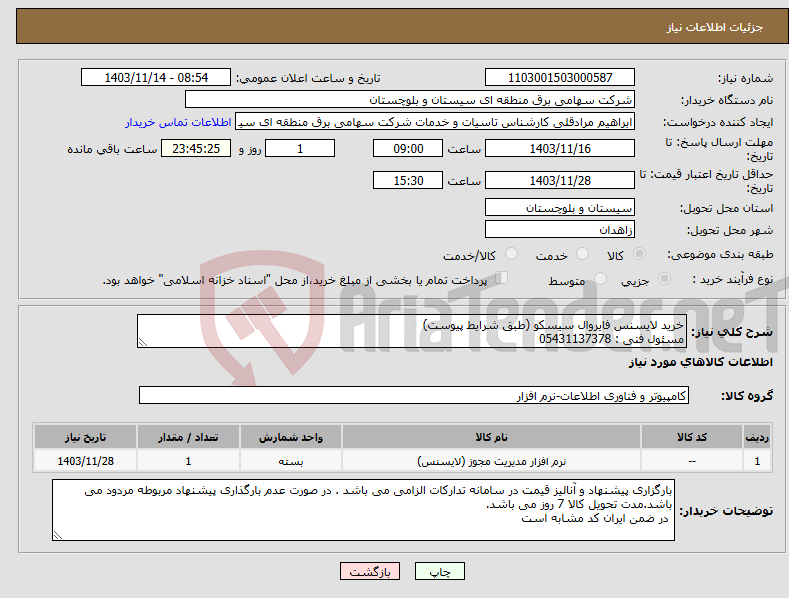
Task: Select the کالا radio button
Action: tap(639, 254)
